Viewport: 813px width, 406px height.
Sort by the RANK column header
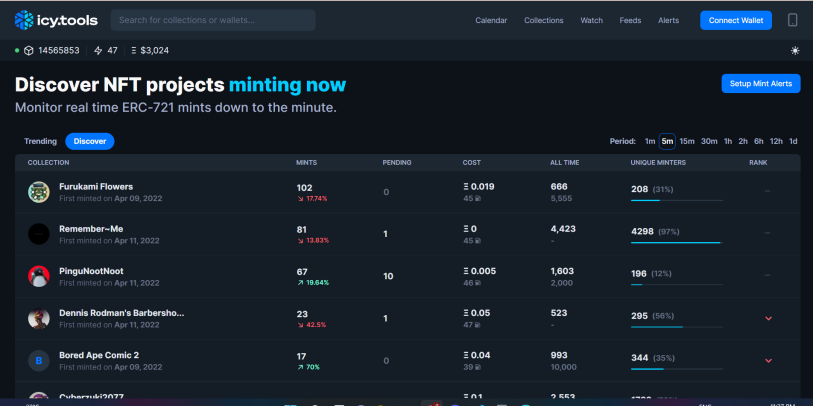(758, 162)
